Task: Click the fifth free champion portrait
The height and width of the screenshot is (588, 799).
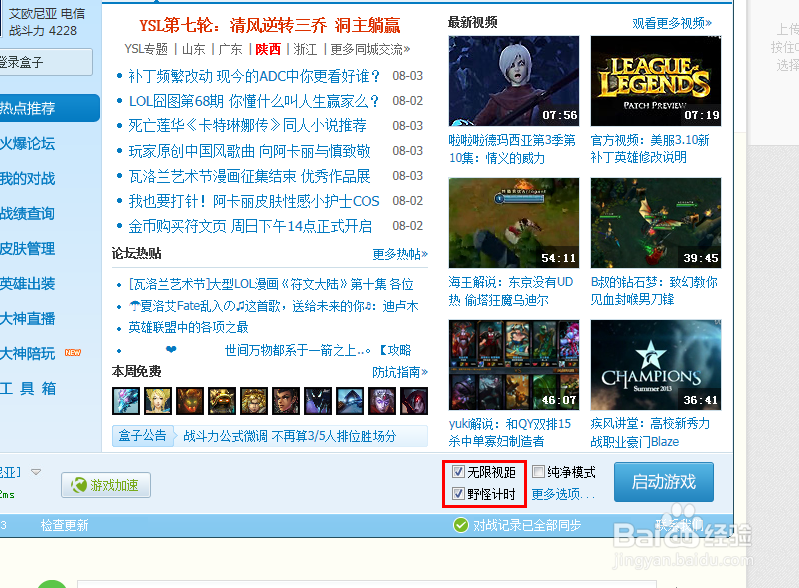Action: pyautogui.click(x=254, y=400)
